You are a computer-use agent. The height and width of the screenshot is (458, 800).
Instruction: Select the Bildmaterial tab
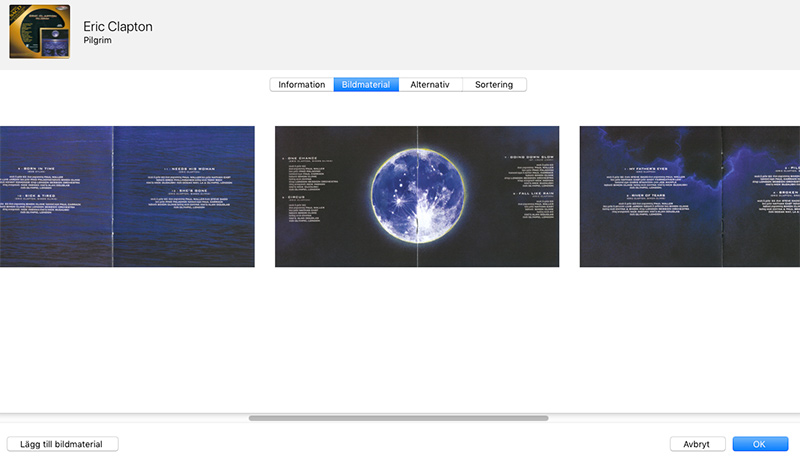click(366, 85)
